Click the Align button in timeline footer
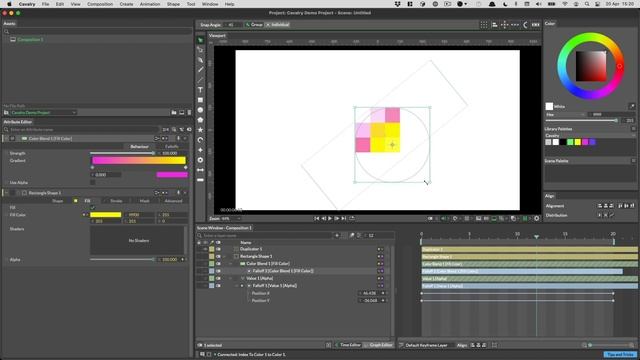 (462, 345)
